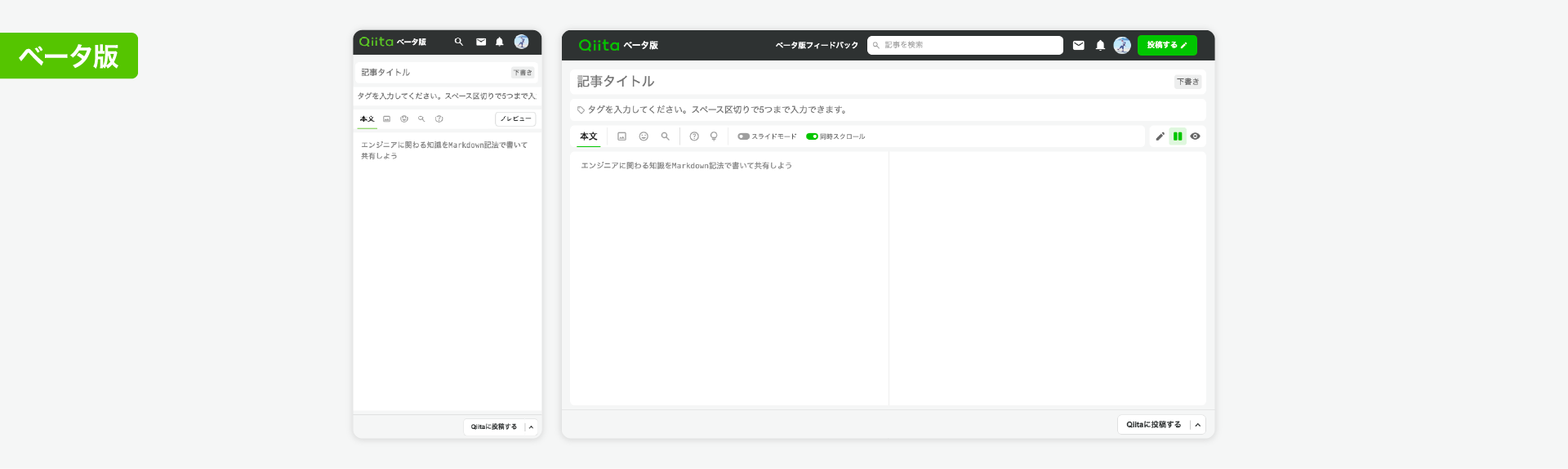Select the 本文 tab in the desktop editor

pyautogui.click(x=589, y=136)
